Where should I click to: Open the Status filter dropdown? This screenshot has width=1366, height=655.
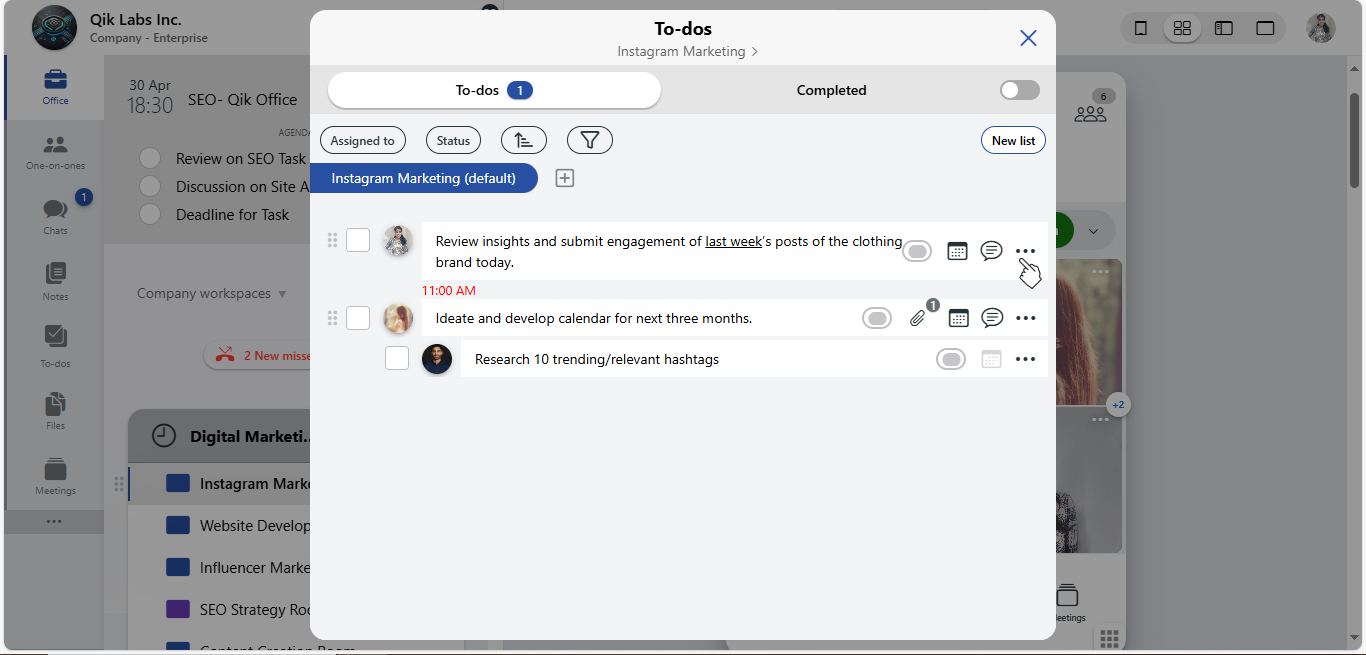453,141
